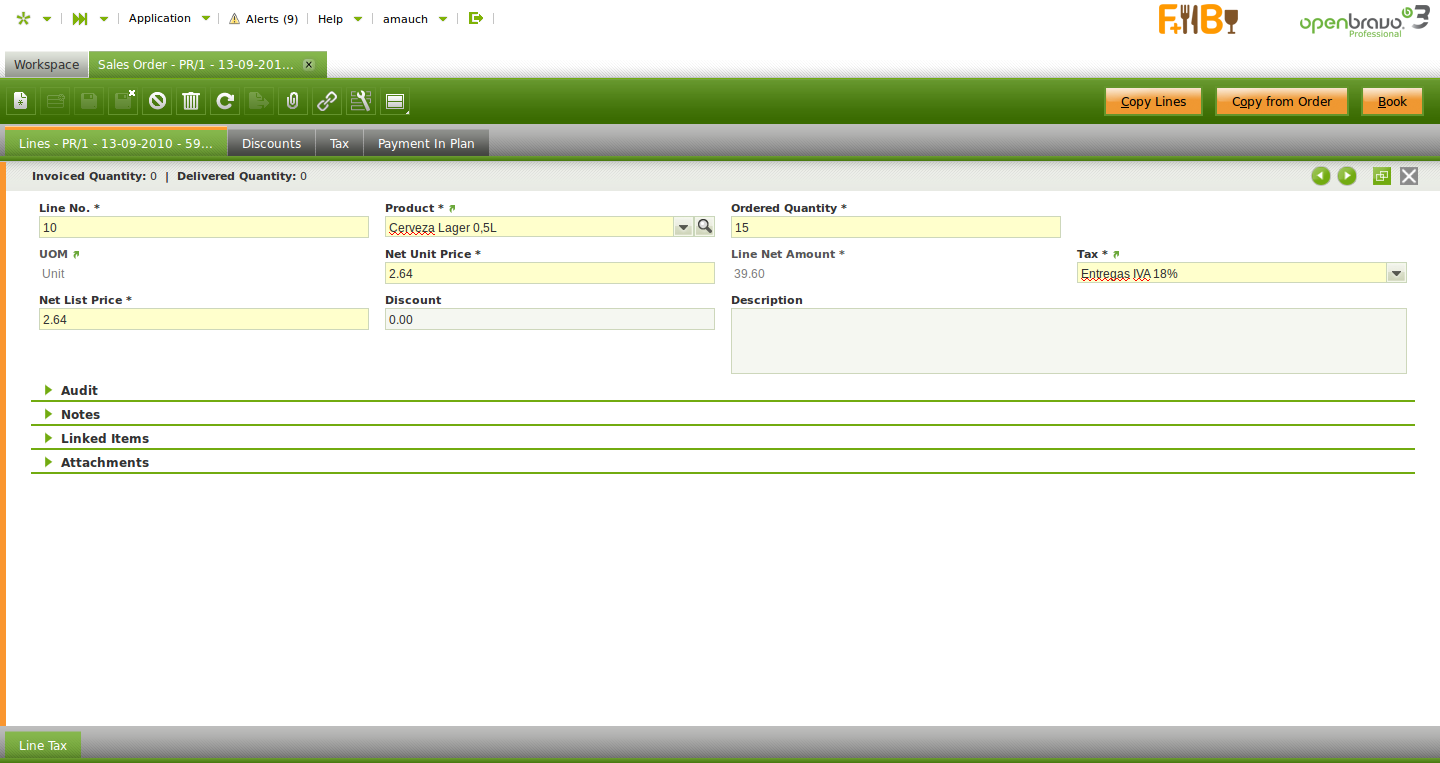Go to next record arrow
This screenshot has width=1440, height=763.
click(x=1347, y=176)
